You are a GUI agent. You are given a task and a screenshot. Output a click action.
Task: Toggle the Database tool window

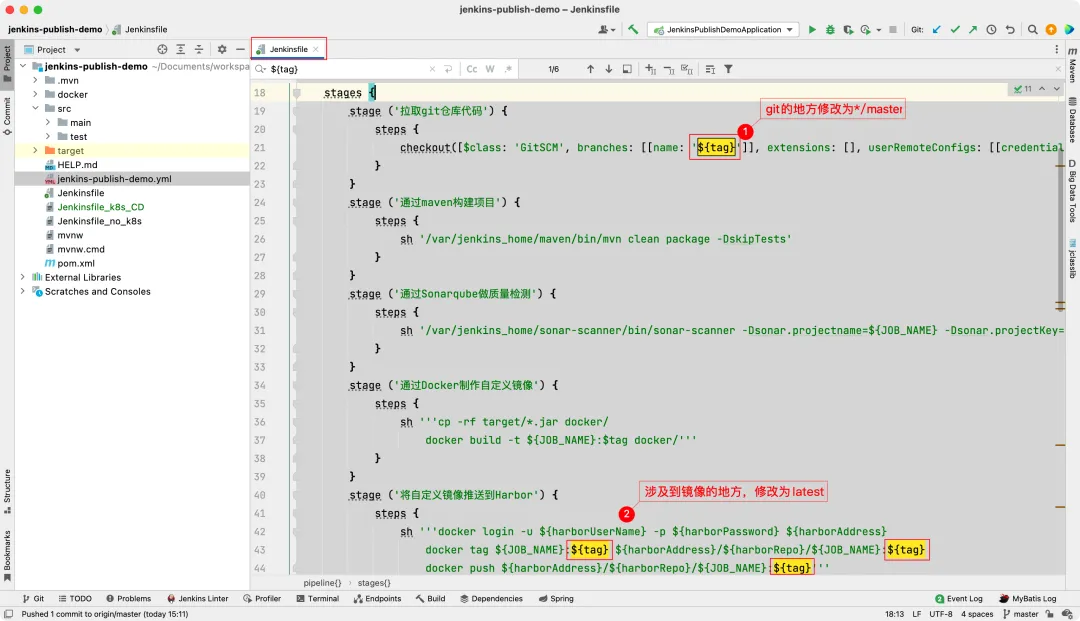(1072, 120)
